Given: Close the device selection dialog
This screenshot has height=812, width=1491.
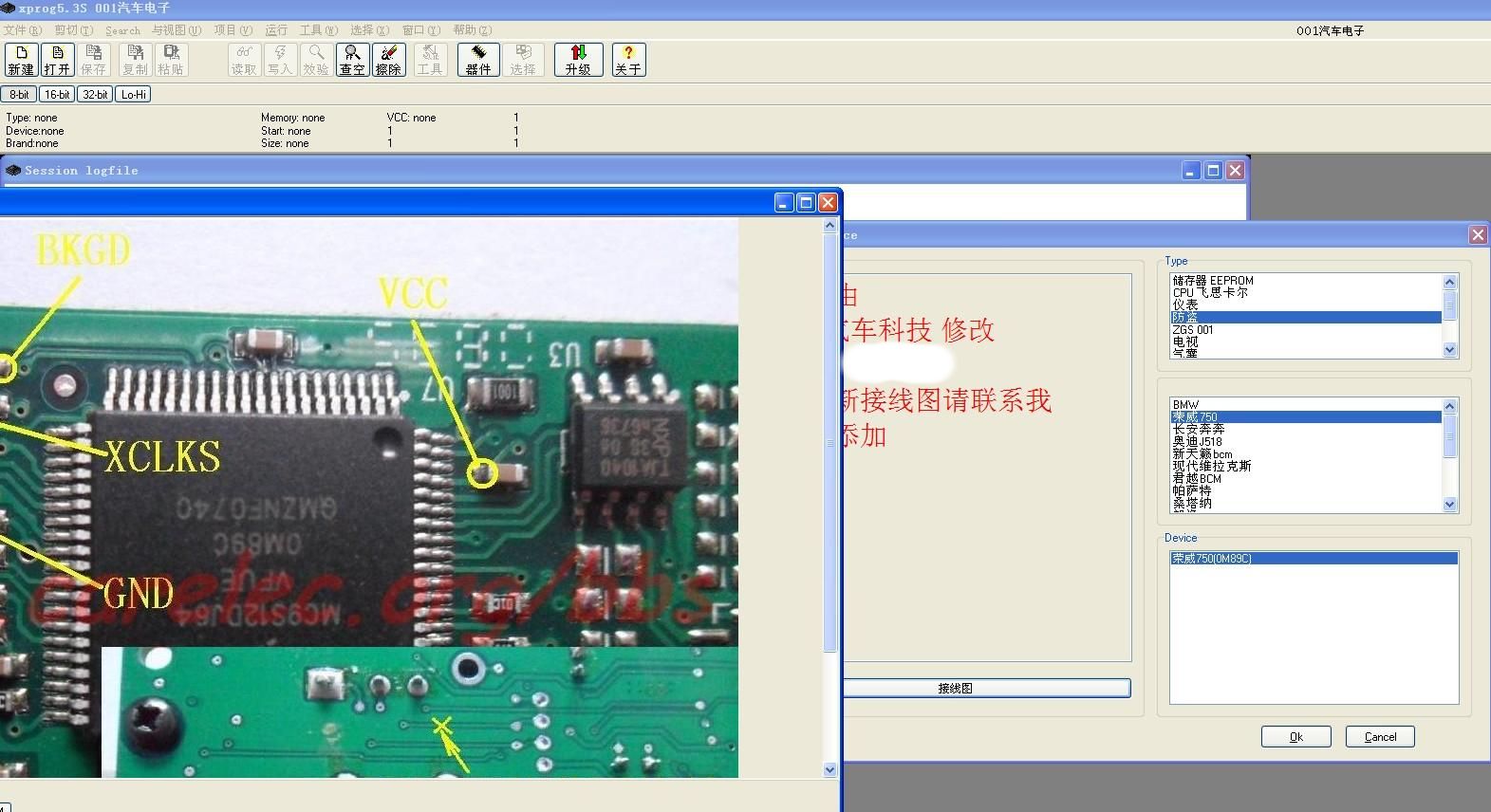Looking at the screenshot, I should click(1478, 234).
